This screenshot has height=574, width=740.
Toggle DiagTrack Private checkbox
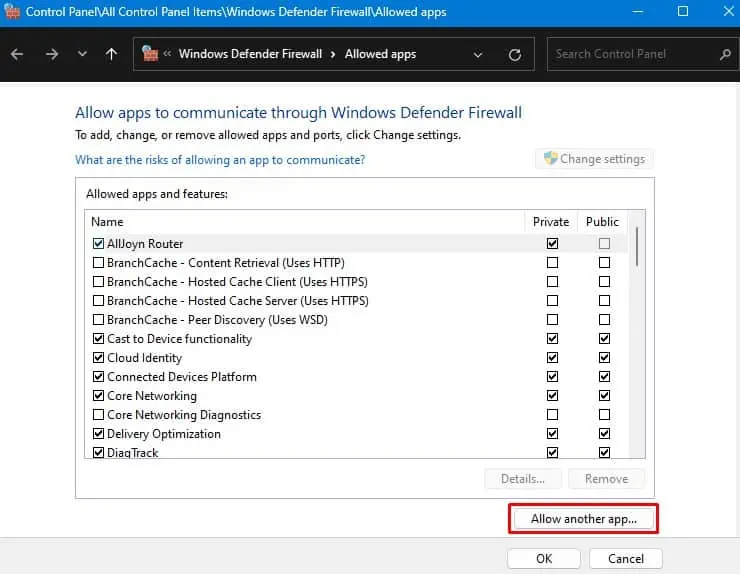[x=552, y=452]
